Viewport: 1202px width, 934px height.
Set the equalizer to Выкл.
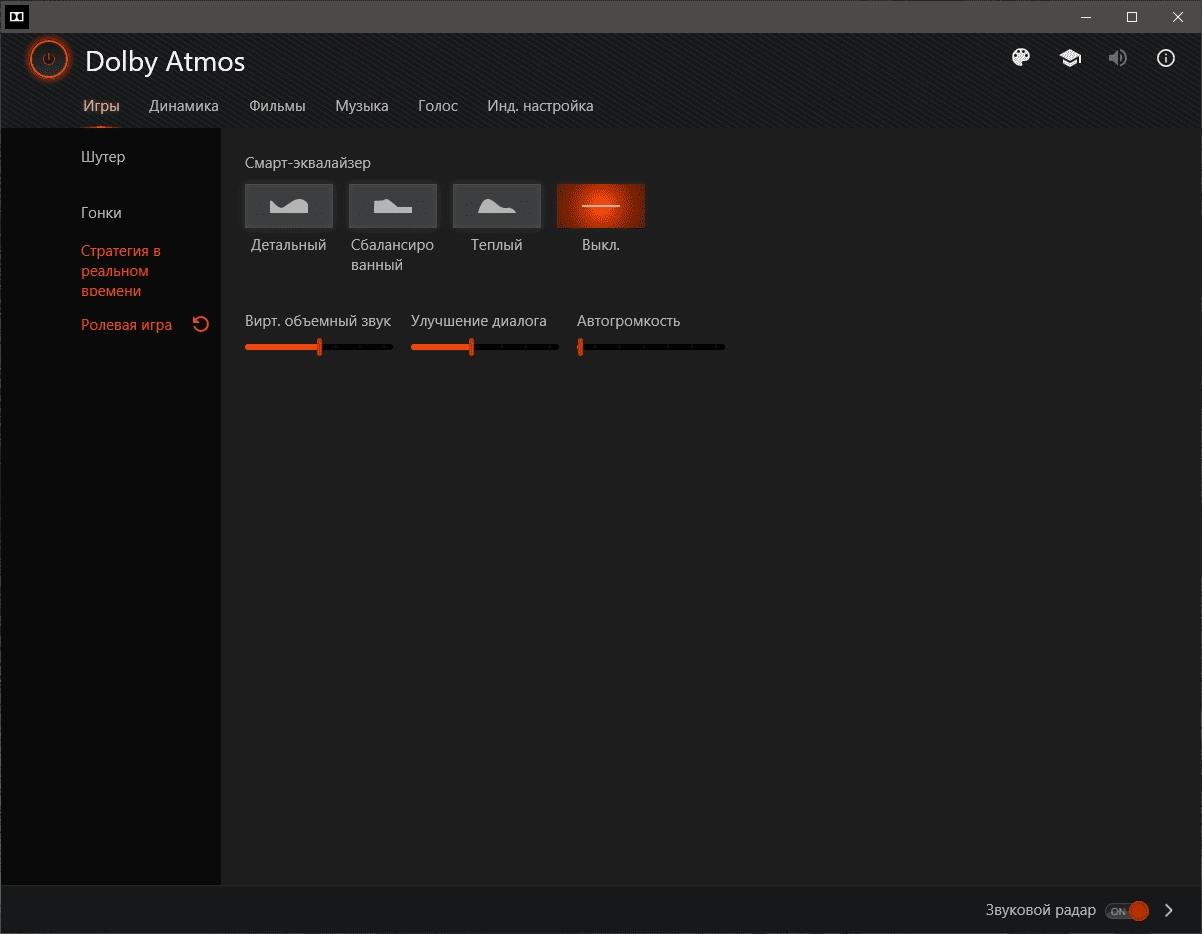point(601,206)
